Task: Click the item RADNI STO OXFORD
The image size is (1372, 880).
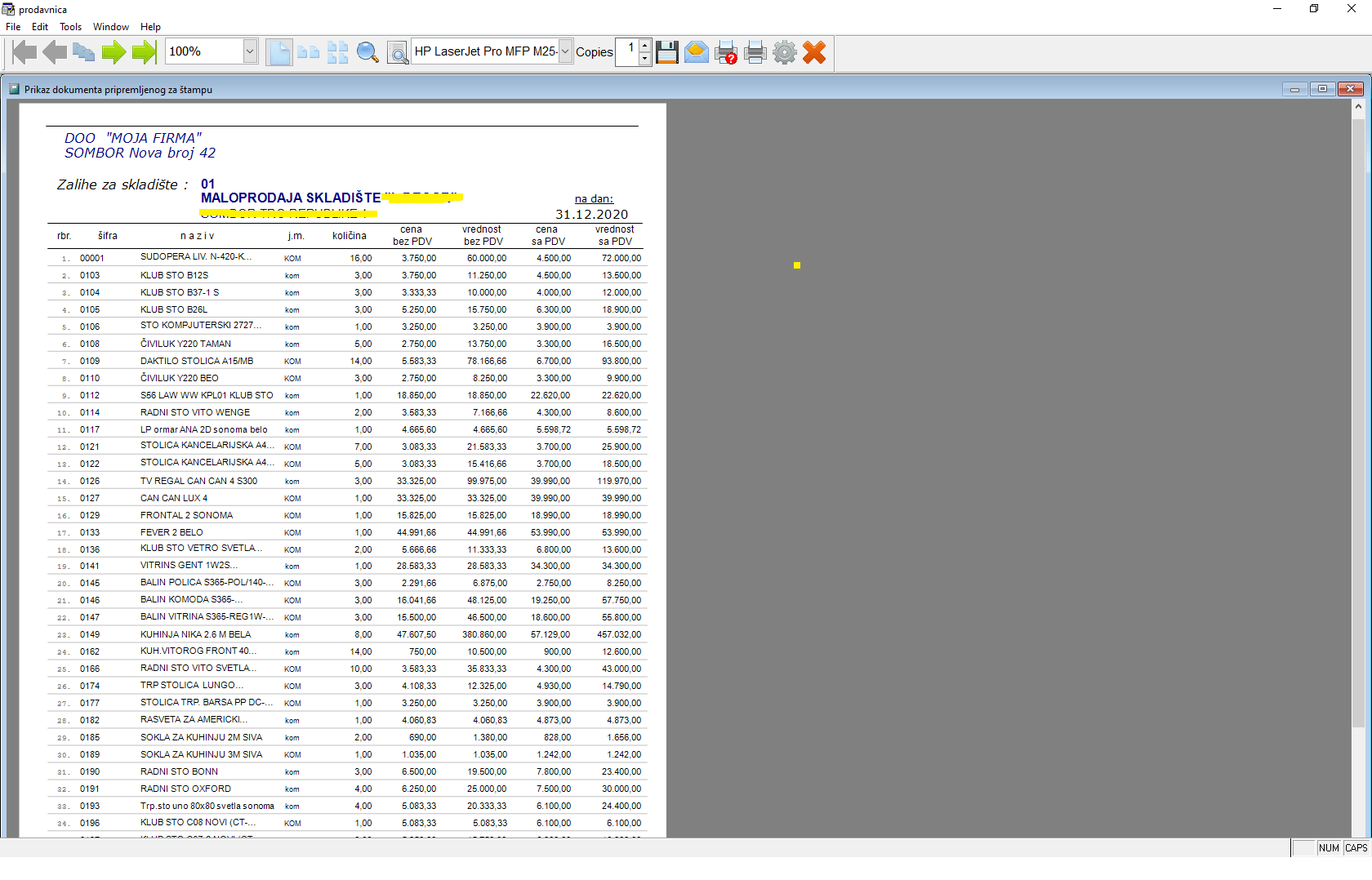Action: [185, 789]
